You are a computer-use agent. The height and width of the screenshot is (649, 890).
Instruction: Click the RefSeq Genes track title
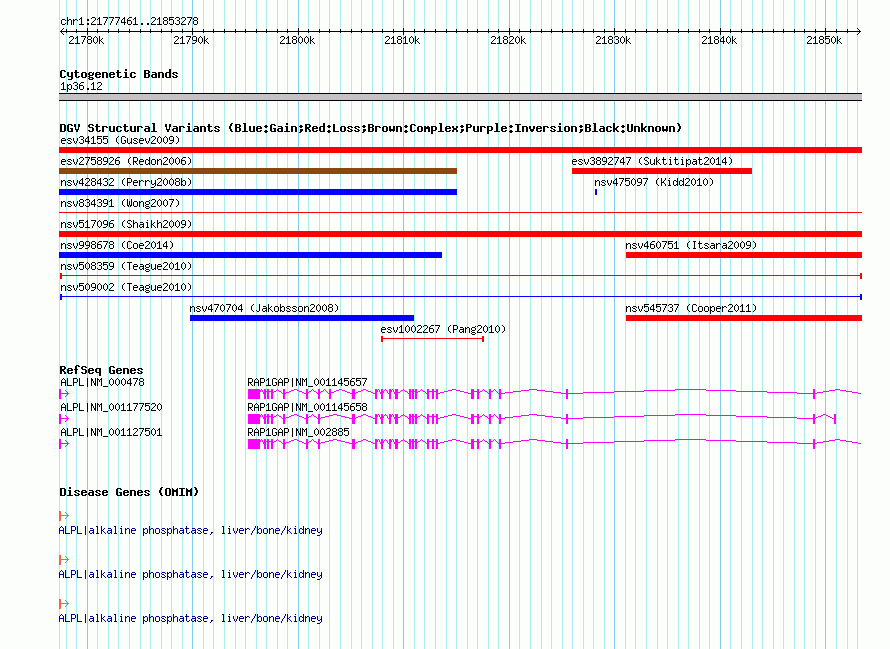tap(101, 370)
